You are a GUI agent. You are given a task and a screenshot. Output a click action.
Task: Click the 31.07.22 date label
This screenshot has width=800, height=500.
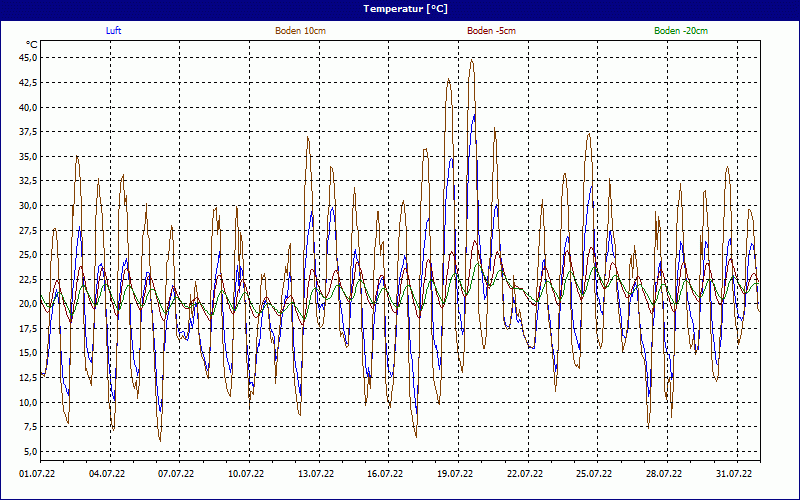point(733,475)
